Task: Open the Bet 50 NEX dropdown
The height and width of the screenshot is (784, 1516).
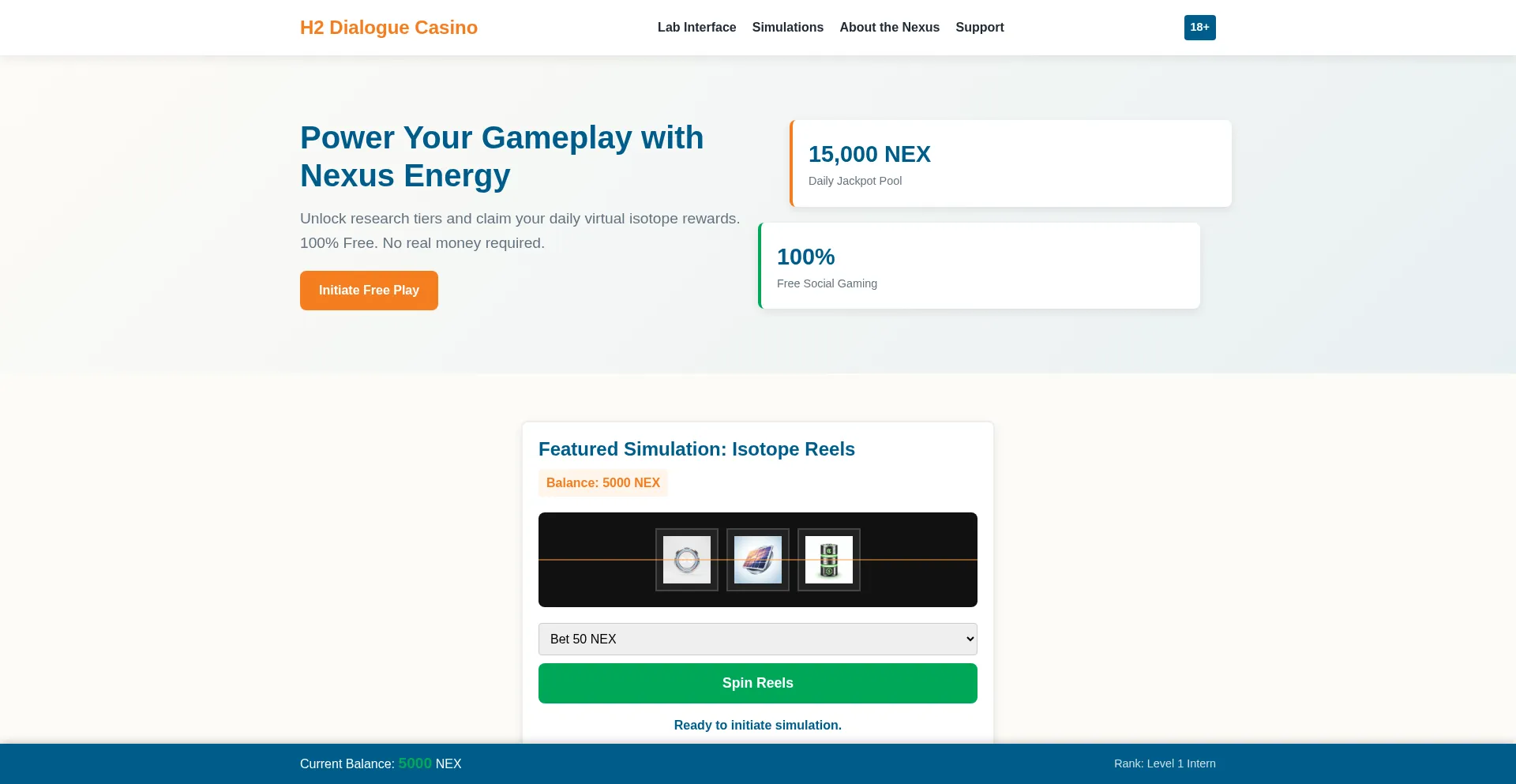Action: [758, 639]
